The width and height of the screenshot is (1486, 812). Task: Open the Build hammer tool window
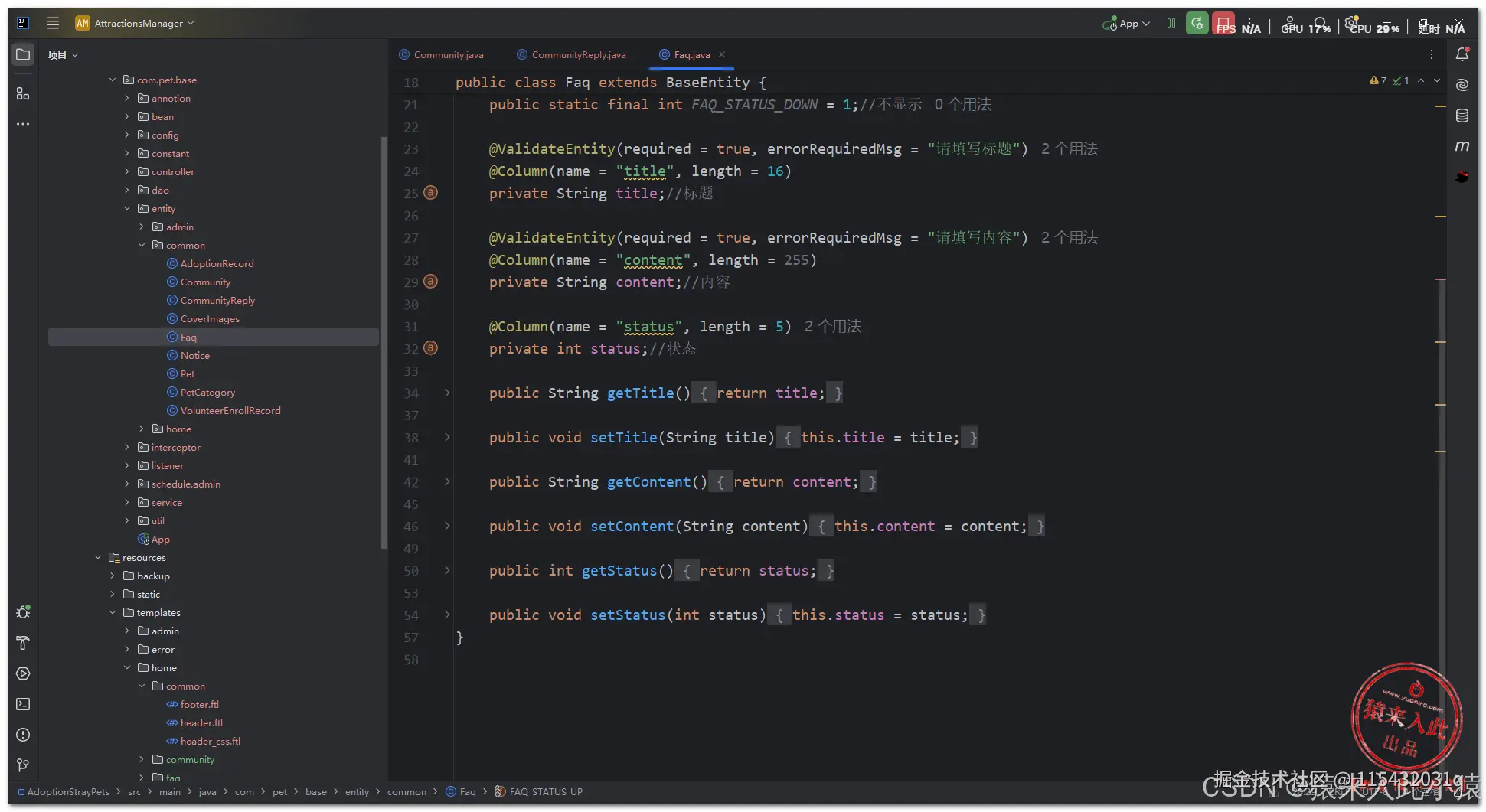(x=23, y=643)
